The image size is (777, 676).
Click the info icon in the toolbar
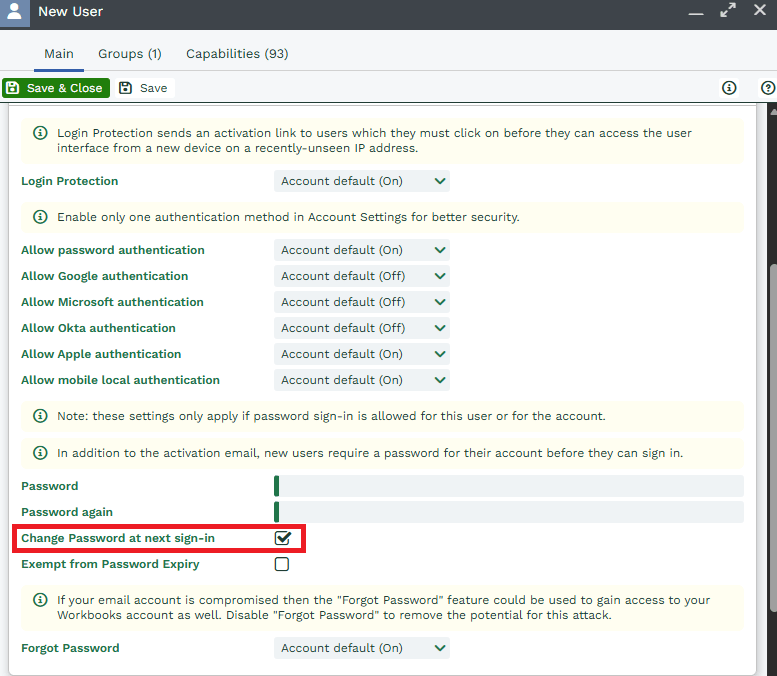click(x=729, y=88)
